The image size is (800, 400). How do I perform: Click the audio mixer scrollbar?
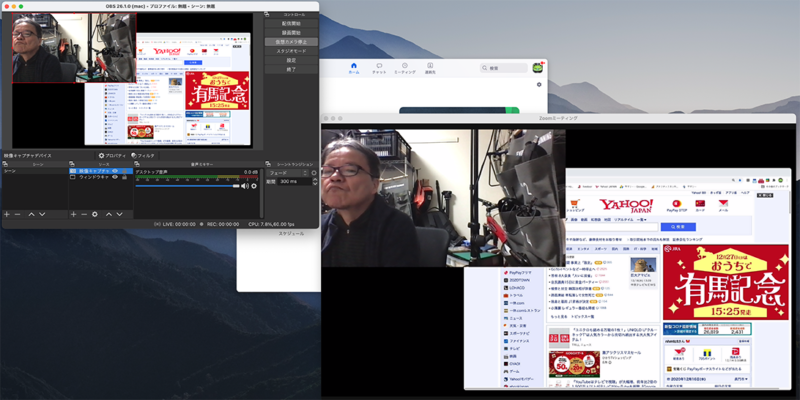click(x=262, y=194)
